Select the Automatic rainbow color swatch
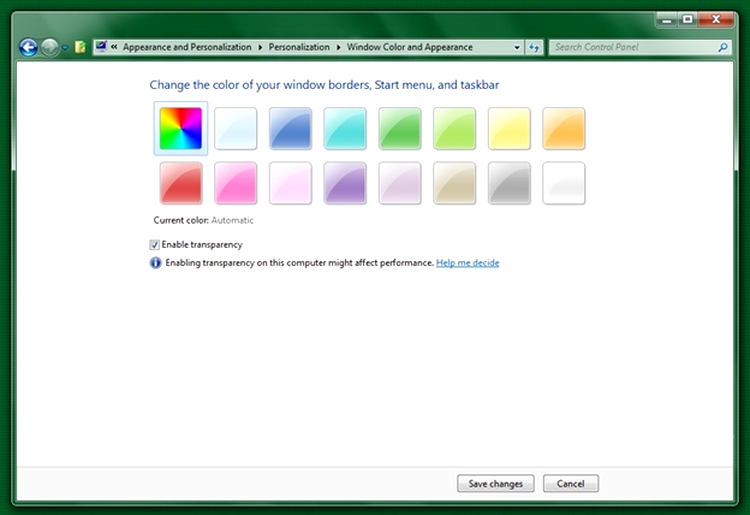Screen dimensions: 750x515 181,128
